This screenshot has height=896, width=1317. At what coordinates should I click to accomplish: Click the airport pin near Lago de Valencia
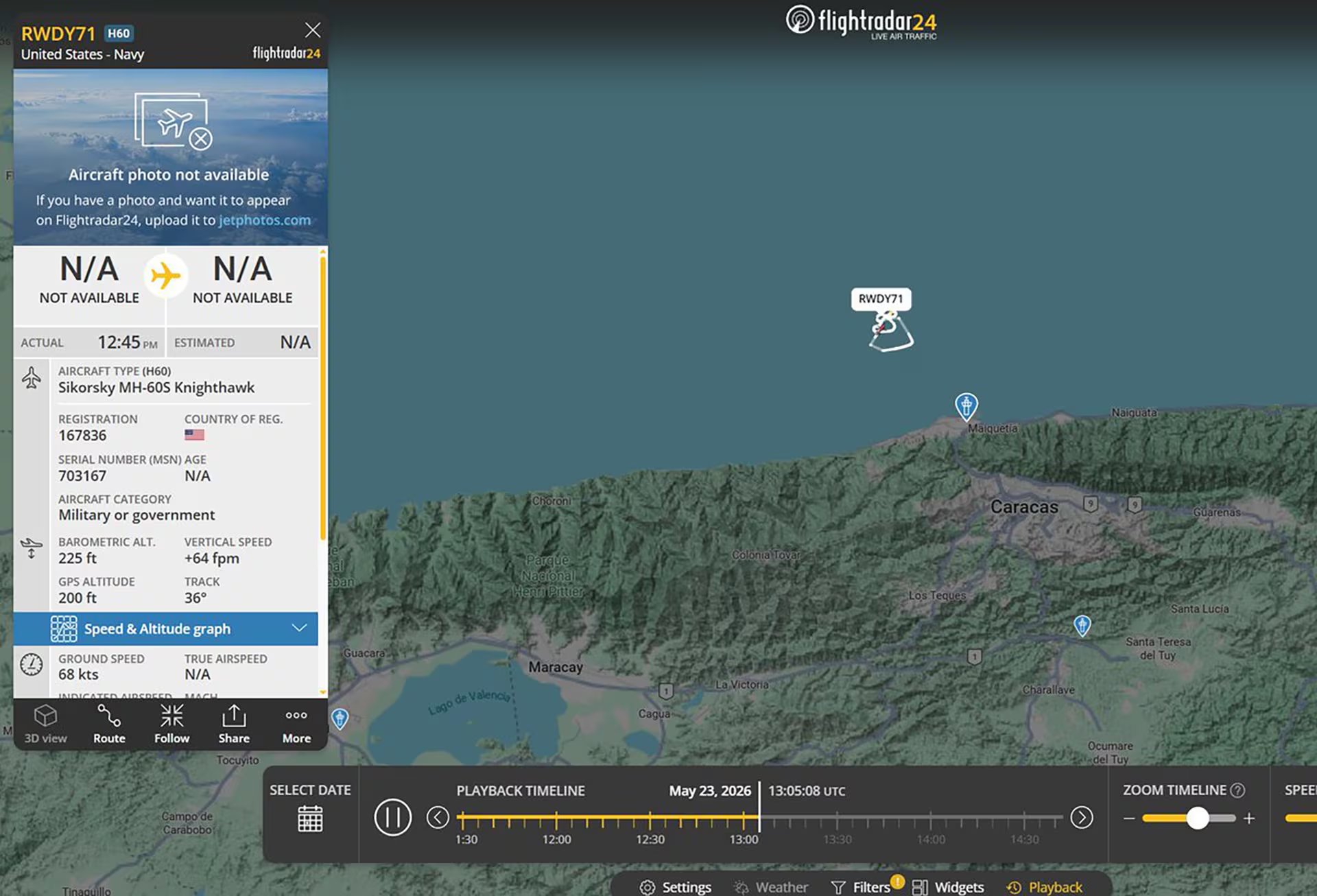click(x=340, y=718)
